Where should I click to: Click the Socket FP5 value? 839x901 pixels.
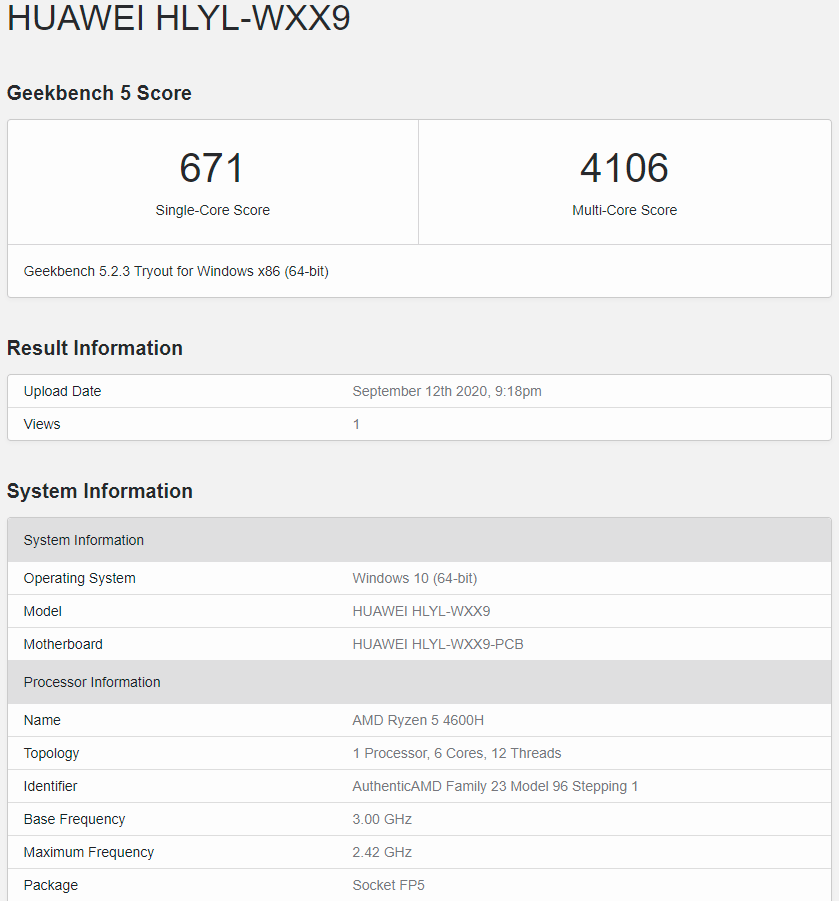coord(388,885)
